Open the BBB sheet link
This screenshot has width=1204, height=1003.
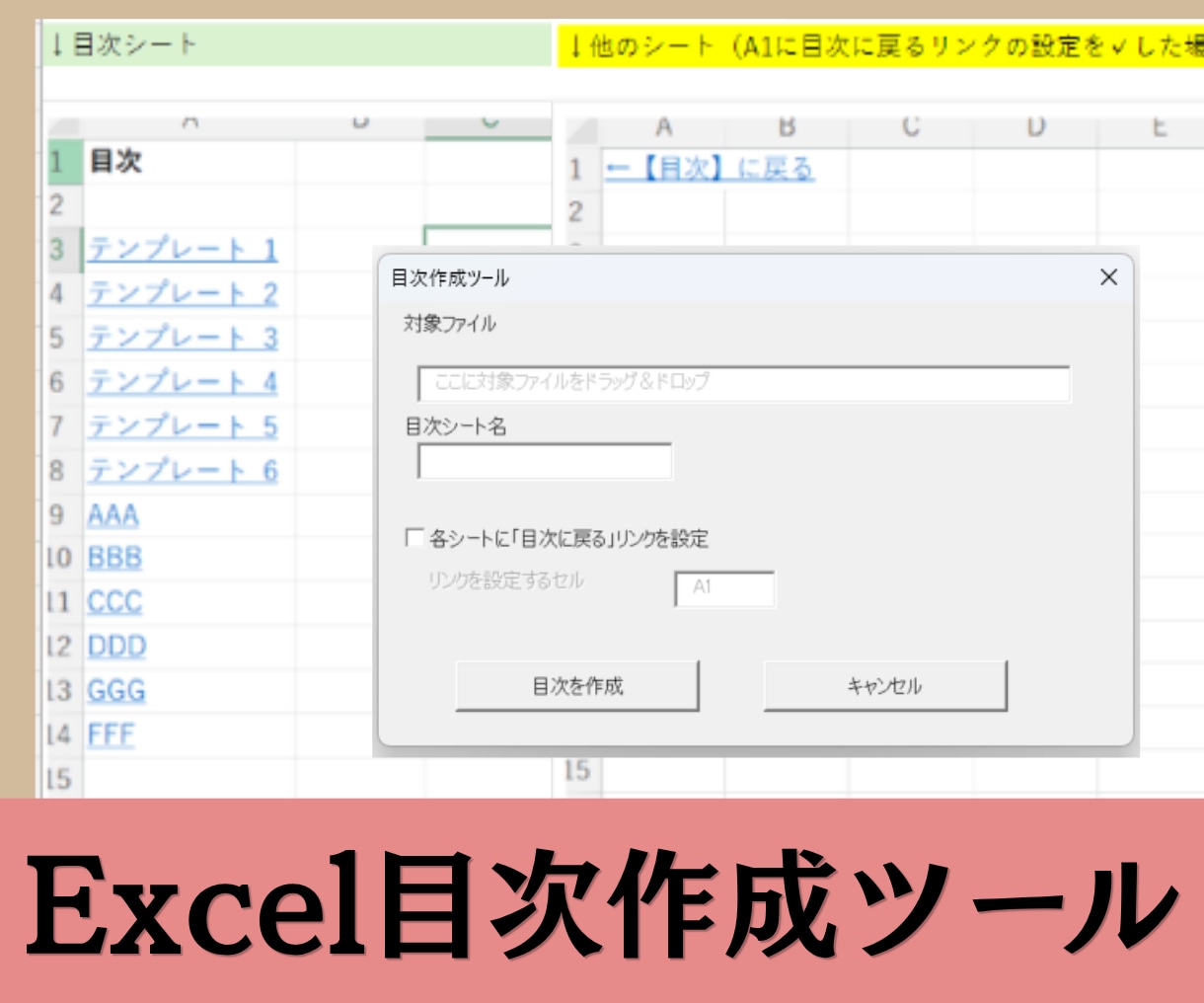(114, 558)
